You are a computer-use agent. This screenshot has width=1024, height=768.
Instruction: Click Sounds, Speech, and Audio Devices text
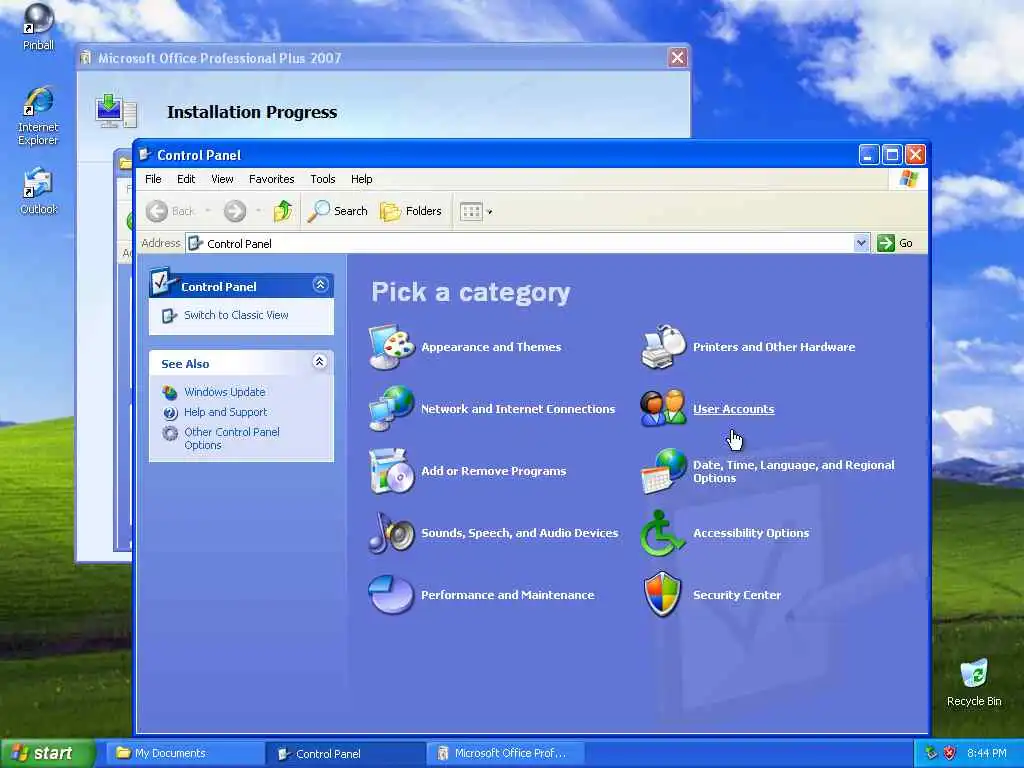(x=519, y=533)
